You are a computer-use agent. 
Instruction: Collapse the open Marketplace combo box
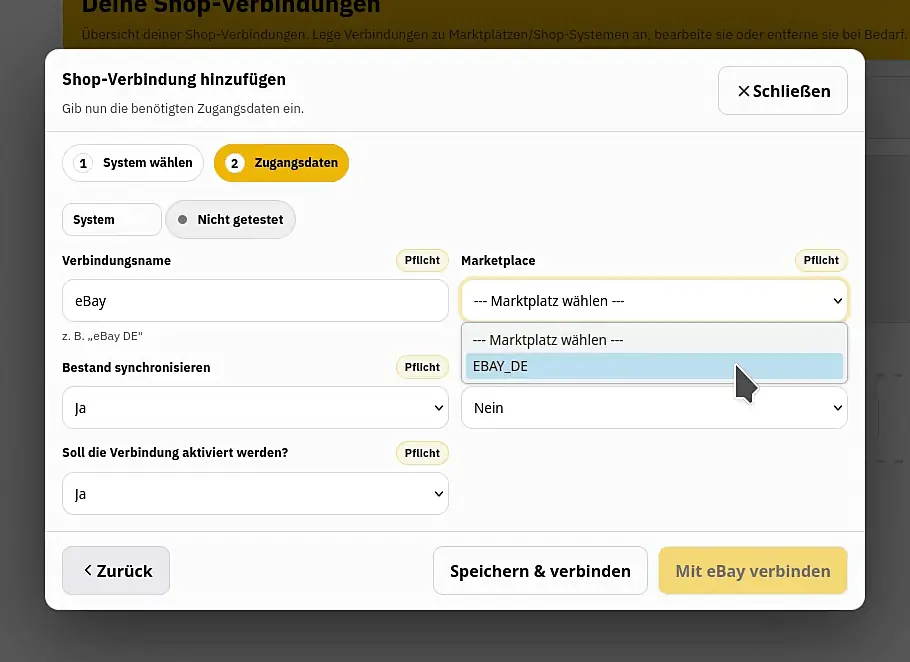coord(654,301)
